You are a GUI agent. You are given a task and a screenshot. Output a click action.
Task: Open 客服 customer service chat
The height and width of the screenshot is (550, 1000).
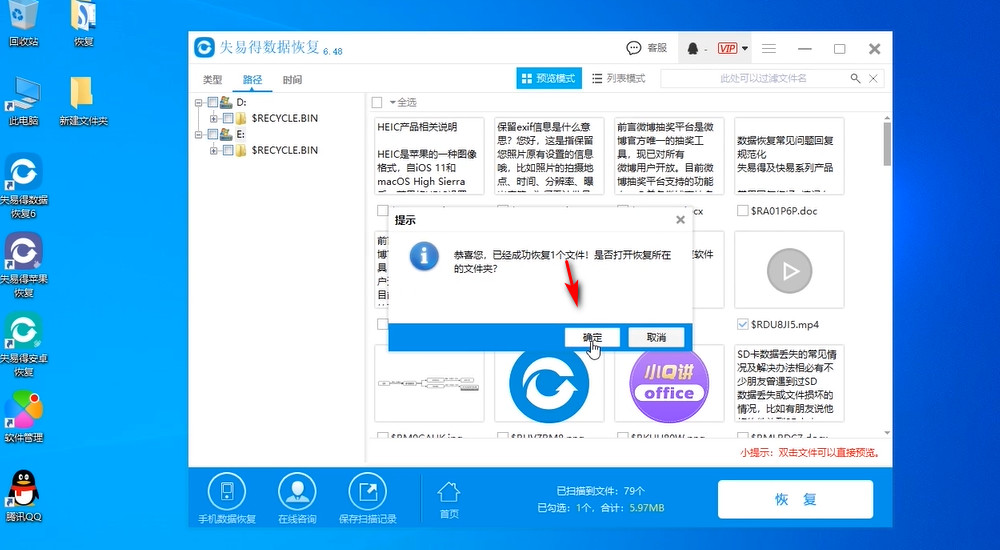pyautogui.click(x=647, y=48)
